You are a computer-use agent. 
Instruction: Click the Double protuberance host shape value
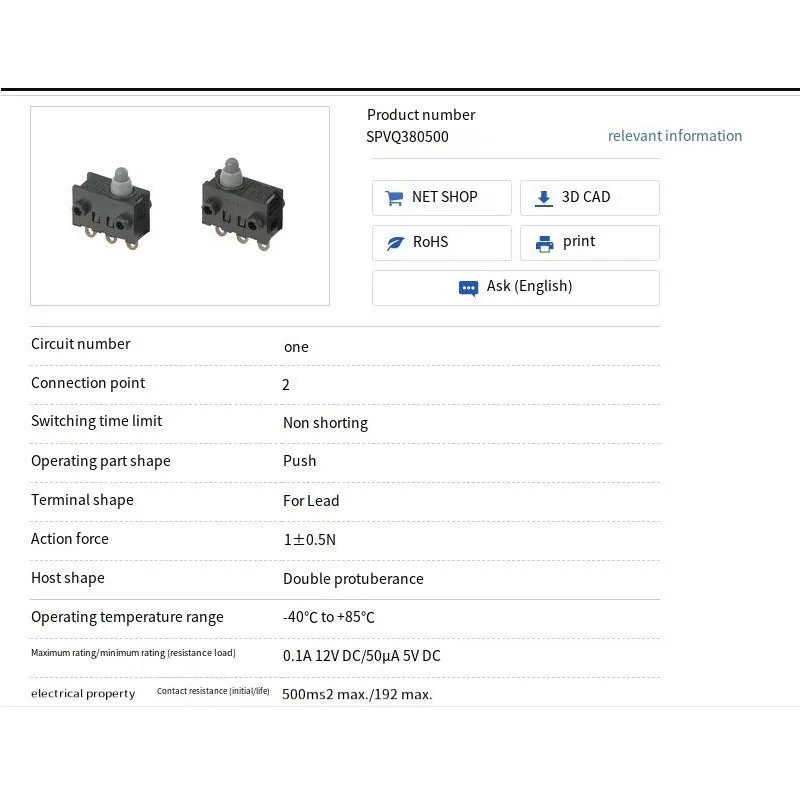(x=353, y=579)
